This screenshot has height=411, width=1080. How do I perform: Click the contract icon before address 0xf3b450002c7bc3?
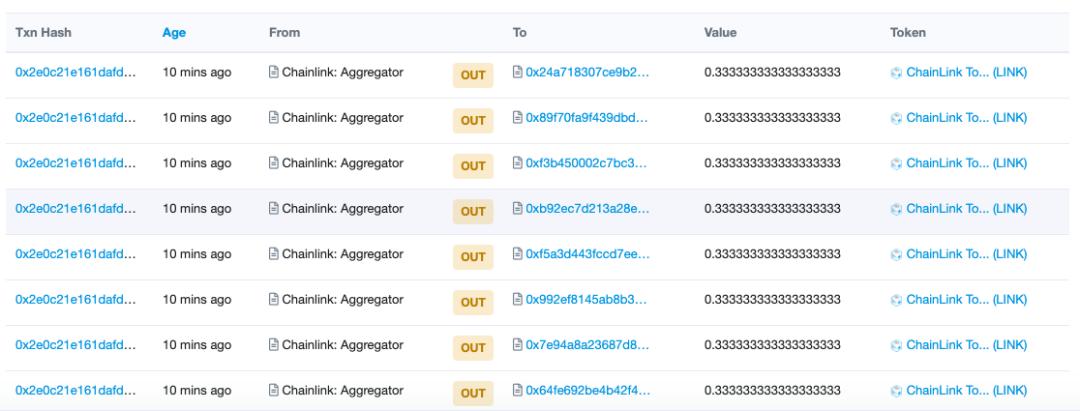point(517,162)
